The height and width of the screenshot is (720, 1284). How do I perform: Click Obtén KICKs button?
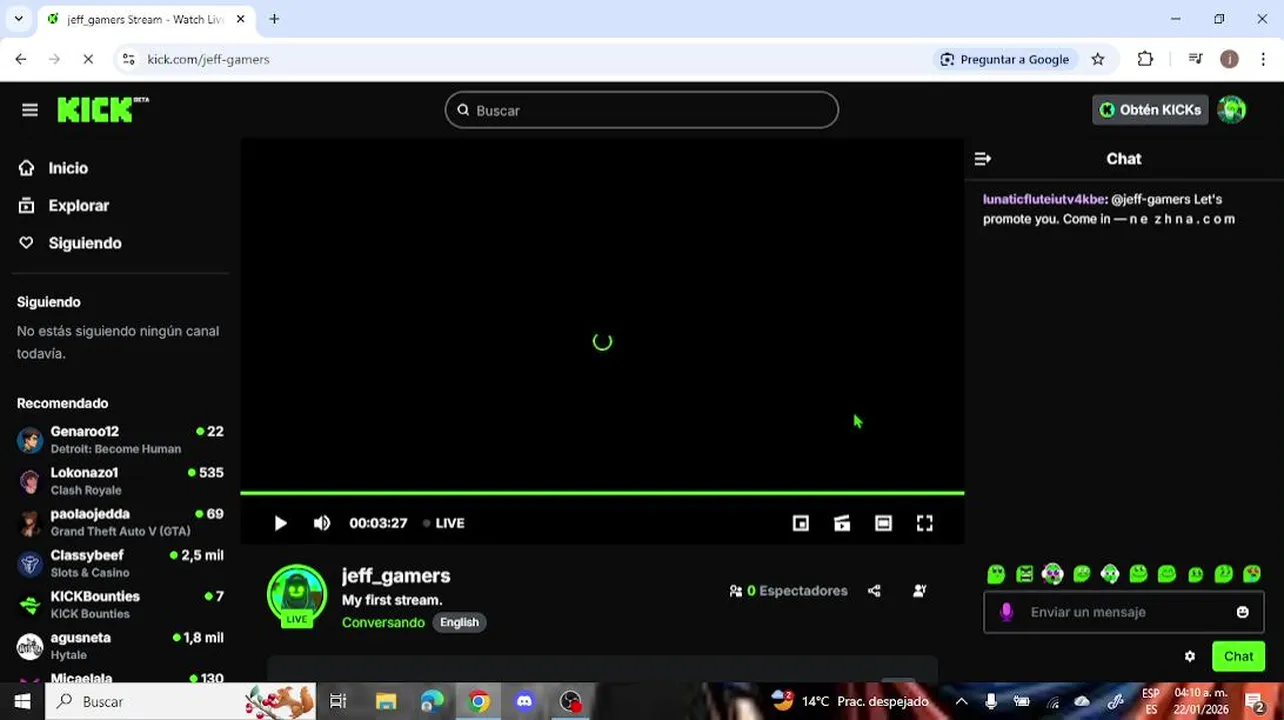tap(1150, 110)
